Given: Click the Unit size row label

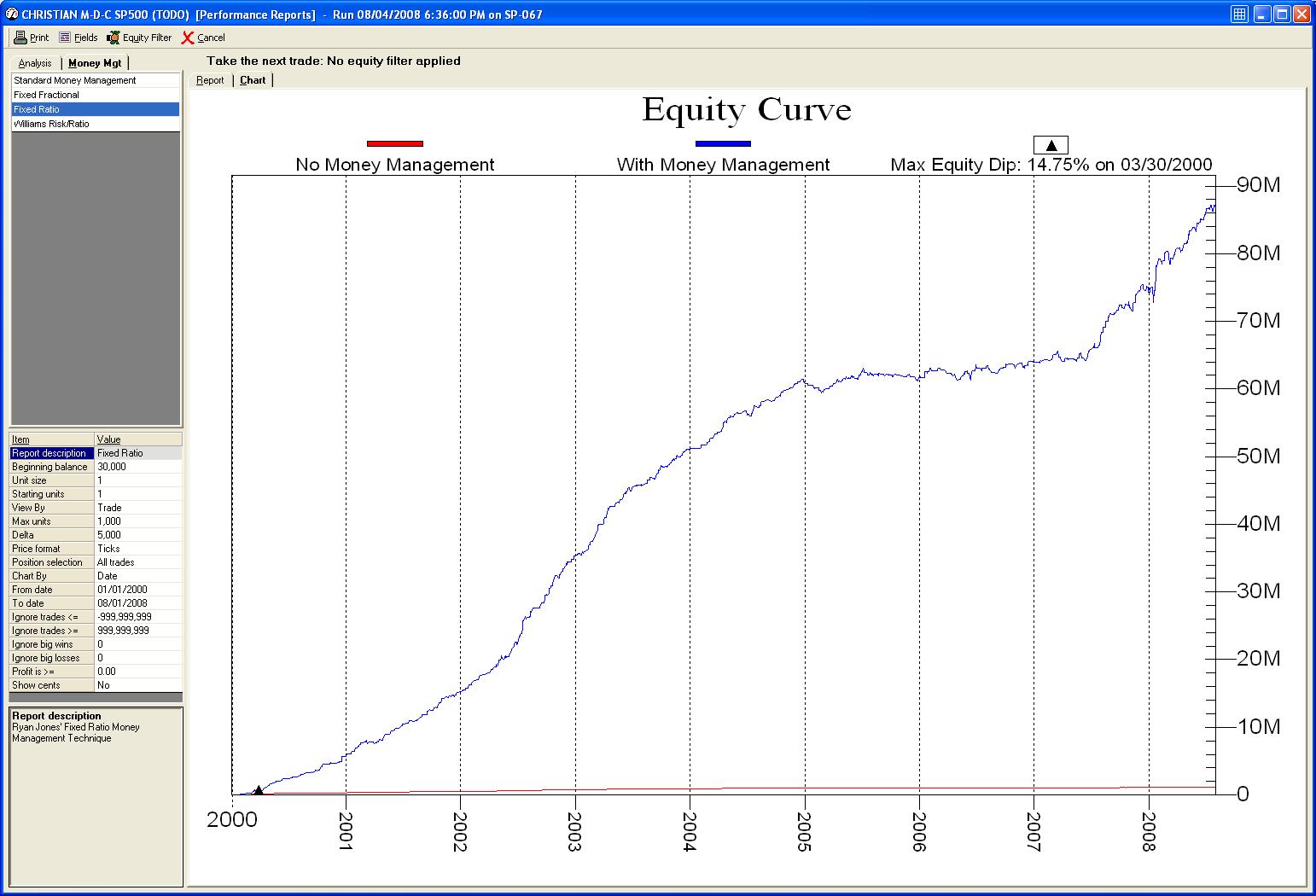Looking at the screenshot, I should tap(51, 480).
